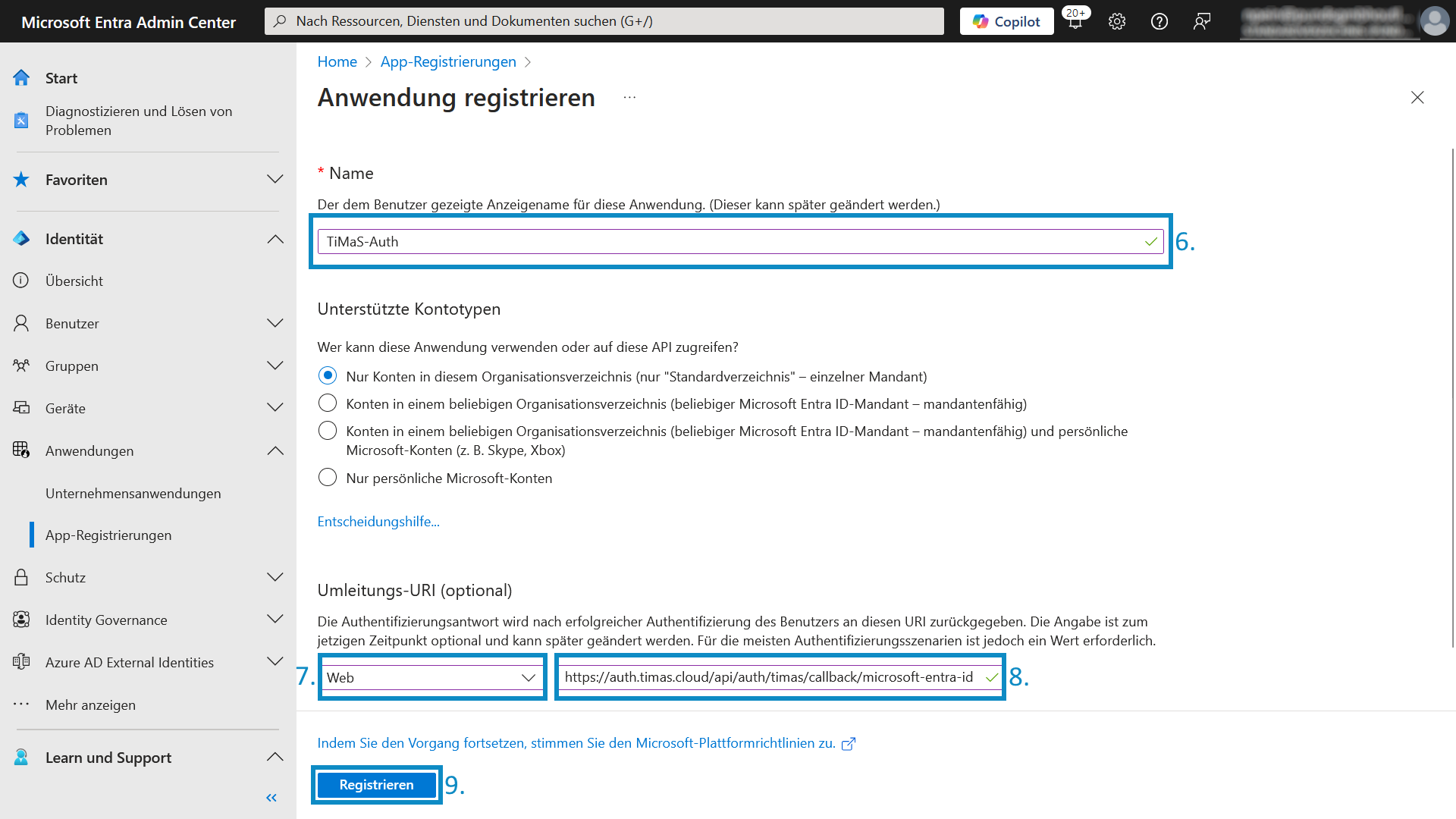Select Nur persönliche Microsoft-Konten option

click(328, 477)
